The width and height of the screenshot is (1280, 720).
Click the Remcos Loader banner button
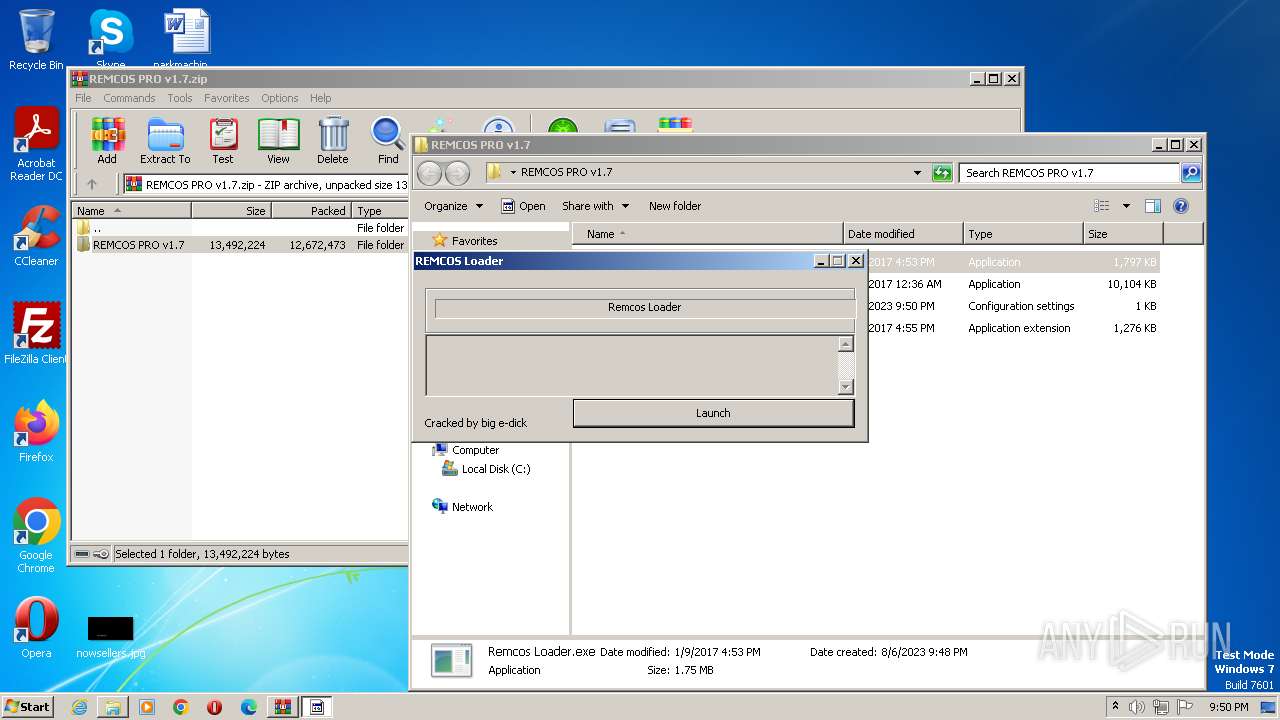tap(644, 307)
